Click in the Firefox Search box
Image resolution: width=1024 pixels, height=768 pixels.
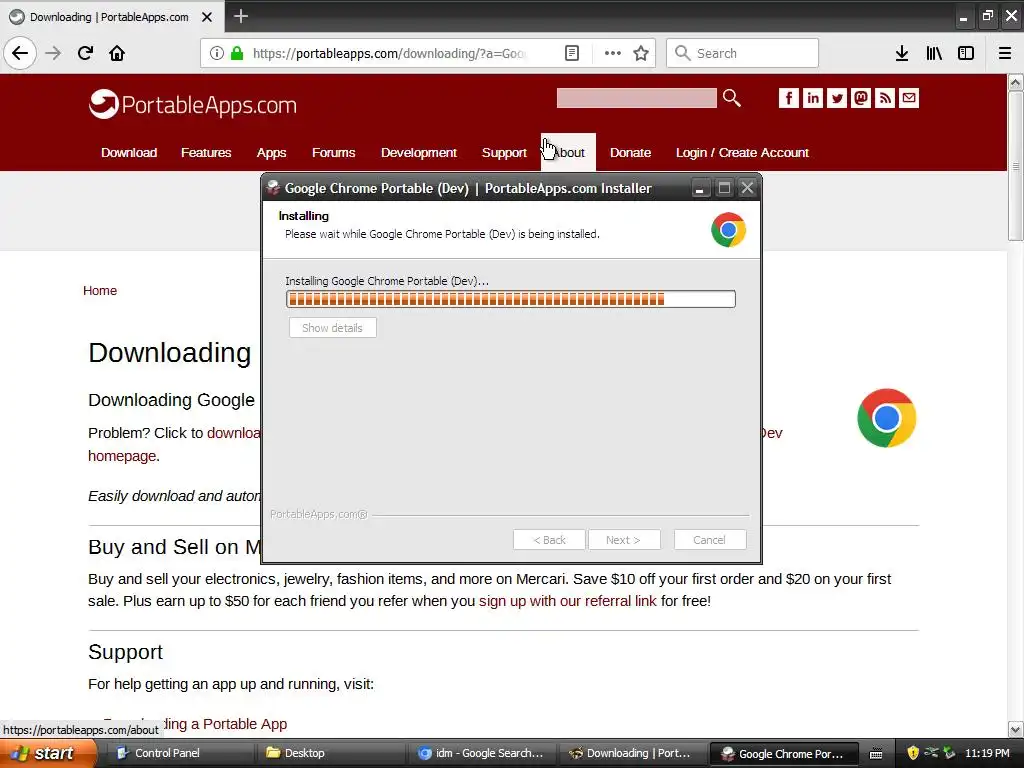point(742,53)
